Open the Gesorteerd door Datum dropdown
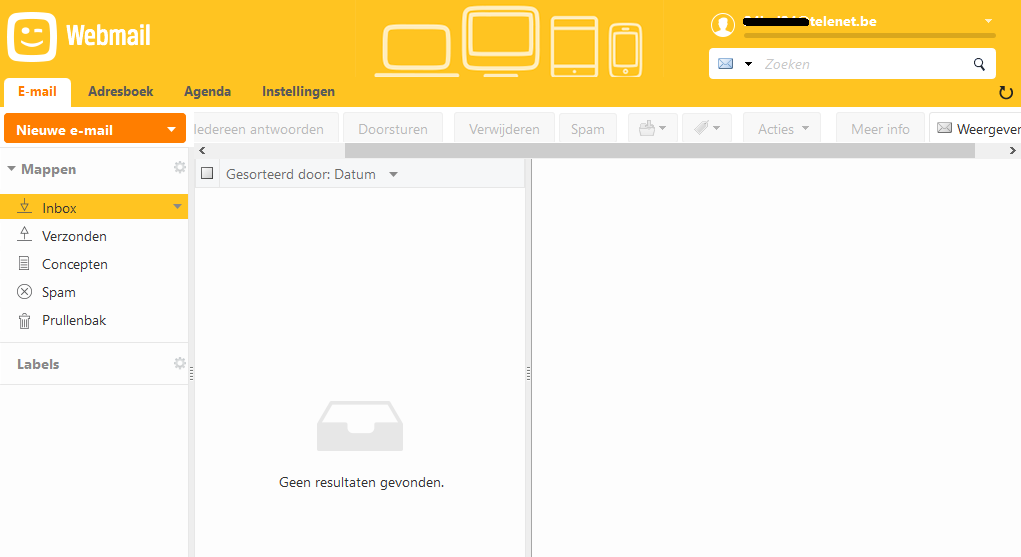 (312, 174)
